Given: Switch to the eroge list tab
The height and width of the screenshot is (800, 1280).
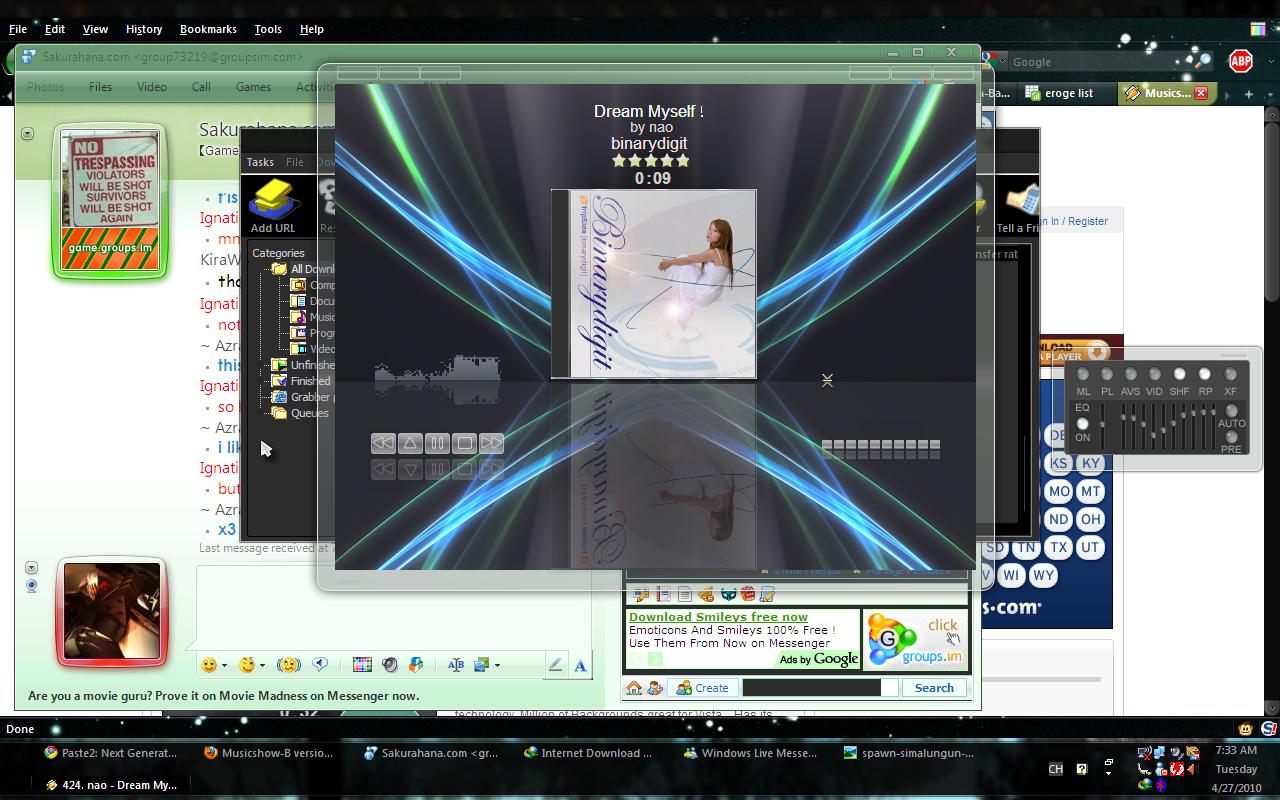Looking at the screenshot, I should [1067, 93].
